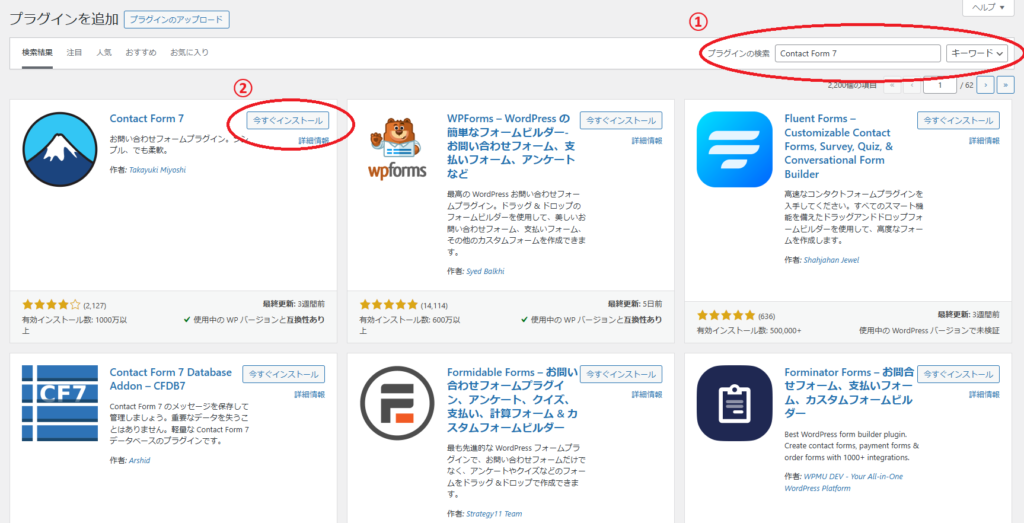Click the current page number field
Viewport: 1024px width, 523px height.
(940, 85)
